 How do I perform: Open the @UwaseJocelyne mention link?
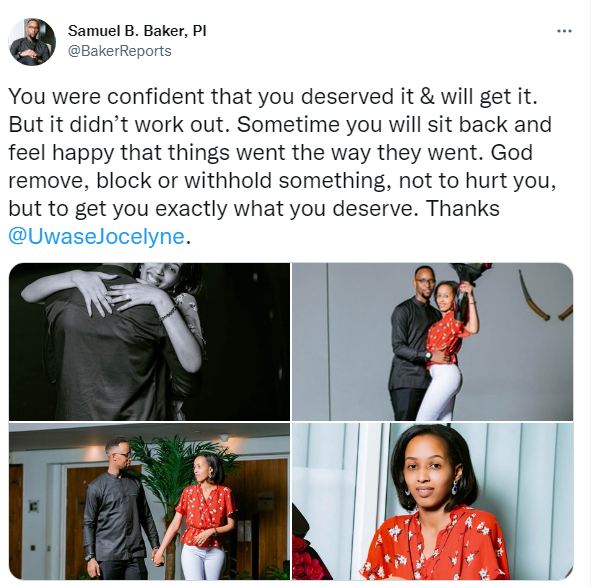click(96, 236)
